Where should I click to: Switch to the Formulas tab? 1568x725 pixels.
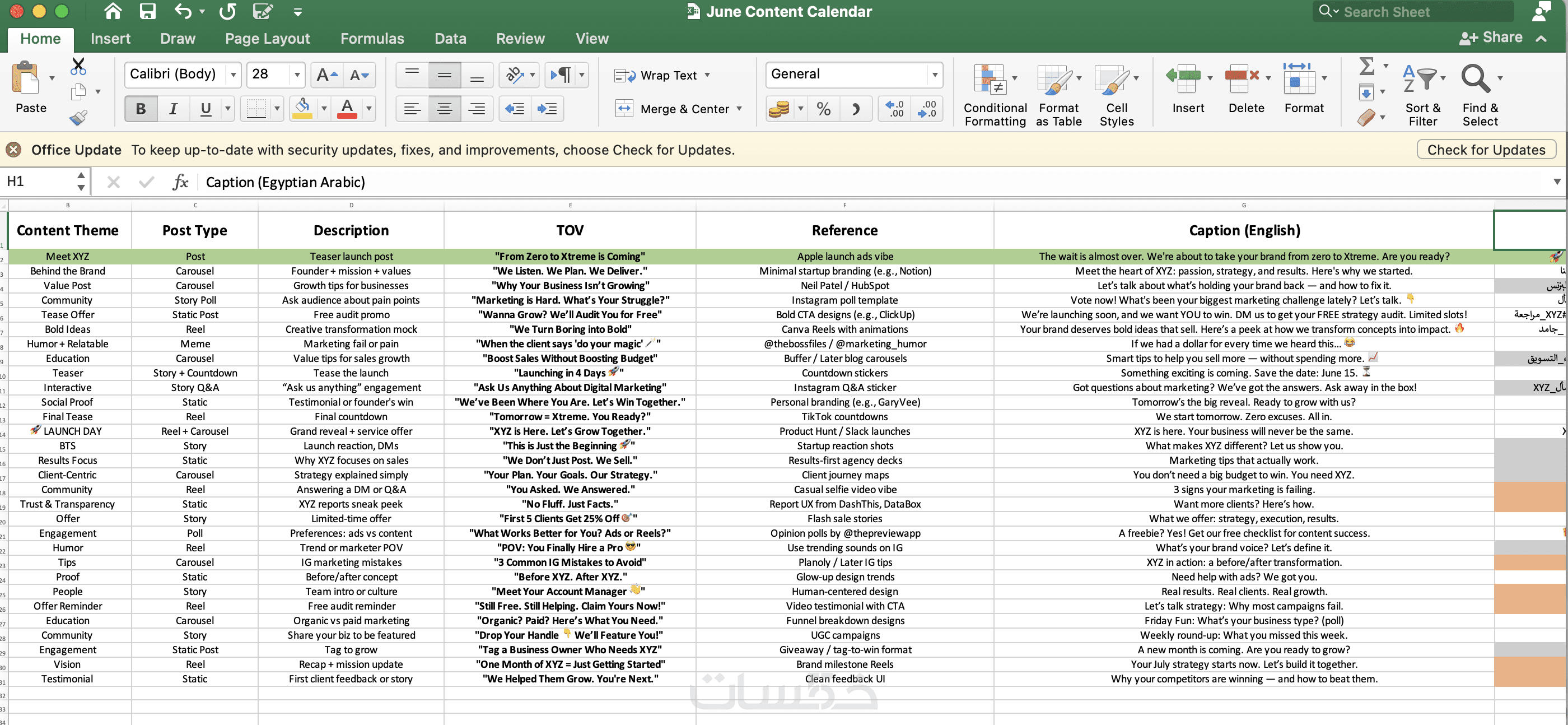click(372, 39)
